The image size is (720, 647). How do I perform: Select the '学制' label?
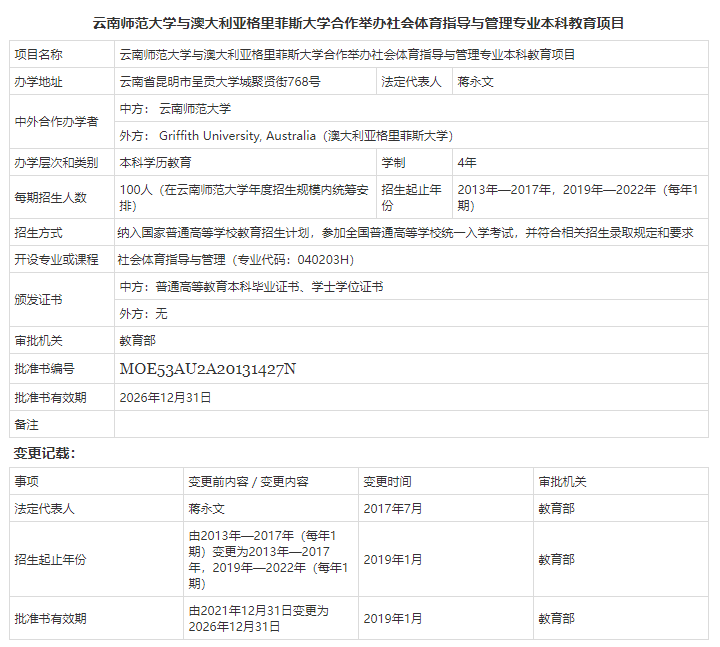[394, 163]
